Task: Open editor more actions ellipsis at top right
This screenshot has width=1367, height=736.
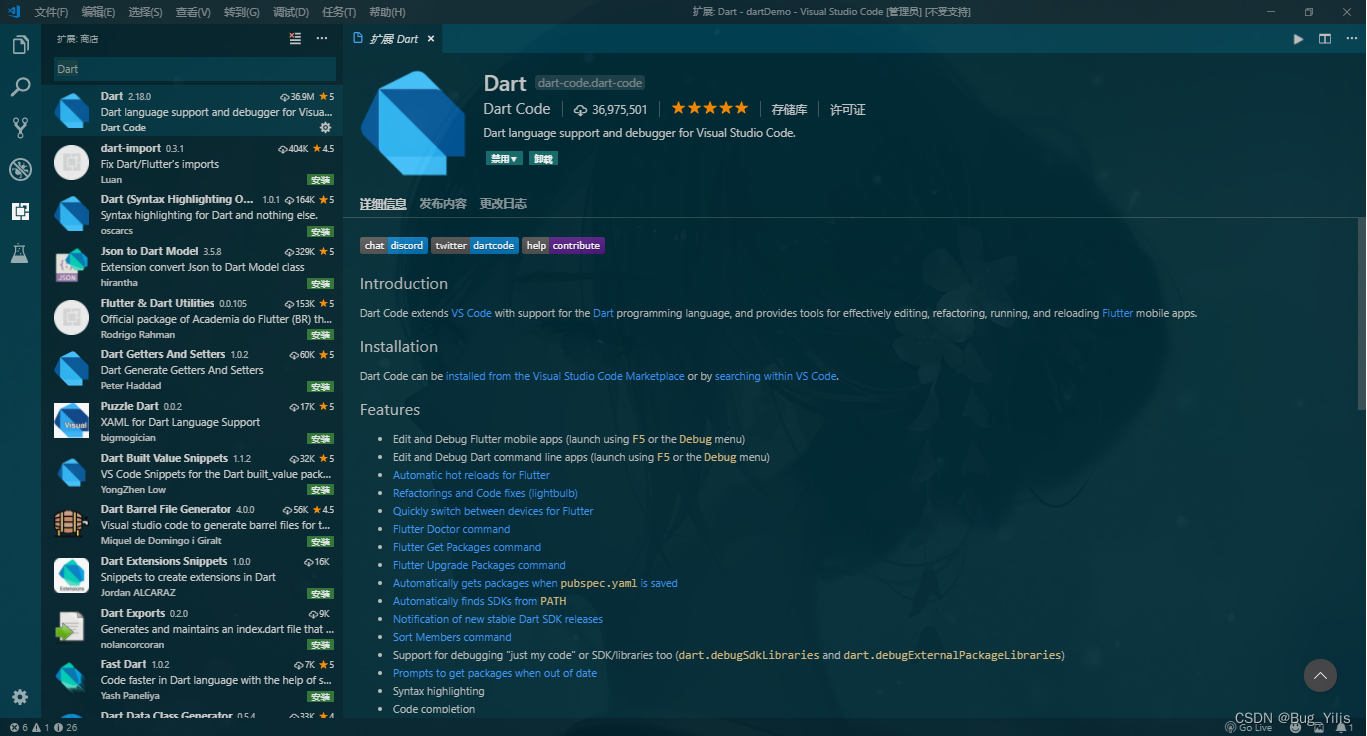Action: pyautogui.click(x=1351, y=39)
